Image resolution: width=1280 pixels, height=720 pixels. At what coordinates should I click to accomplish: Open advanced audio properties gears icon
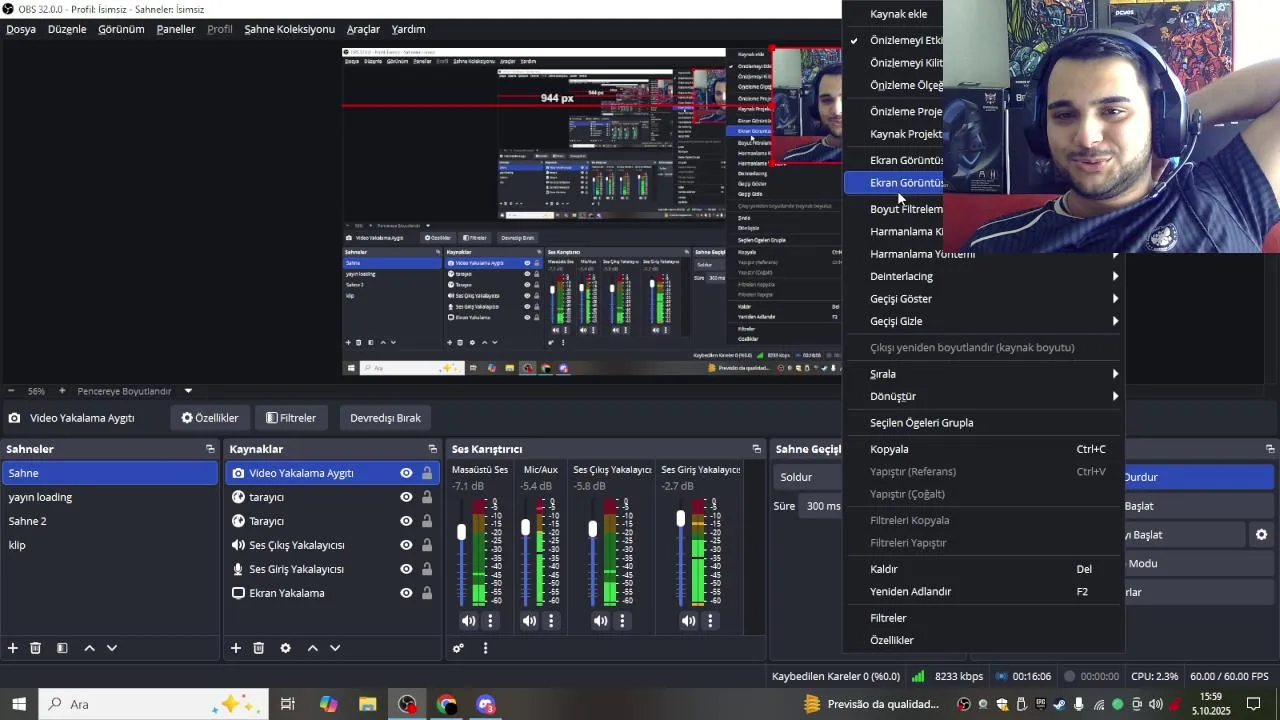coord(459,648)
